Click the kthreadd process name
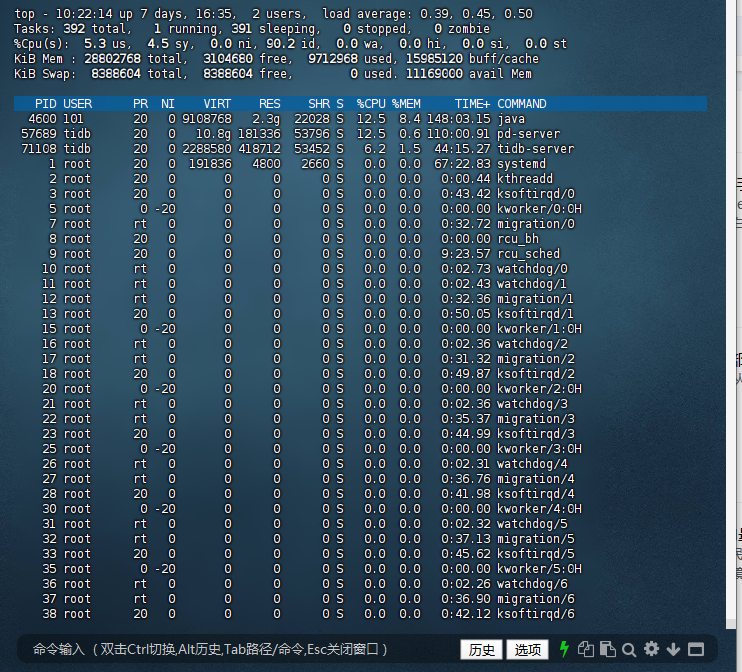The image size is (742, 672). click(525, 179)
